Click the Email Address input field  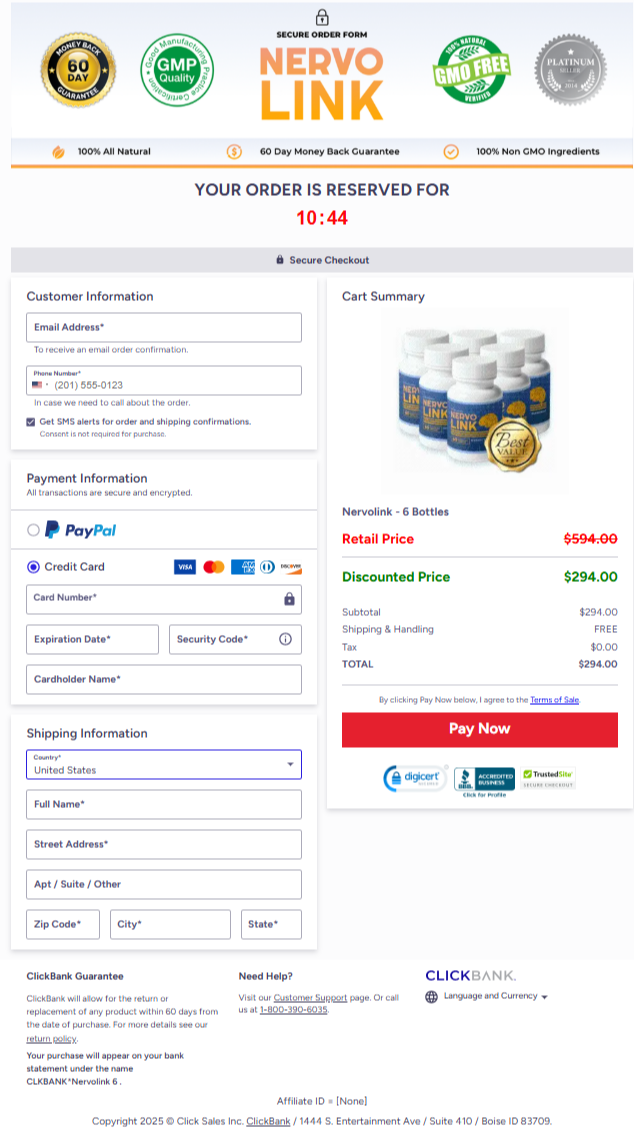click(163, 327)
